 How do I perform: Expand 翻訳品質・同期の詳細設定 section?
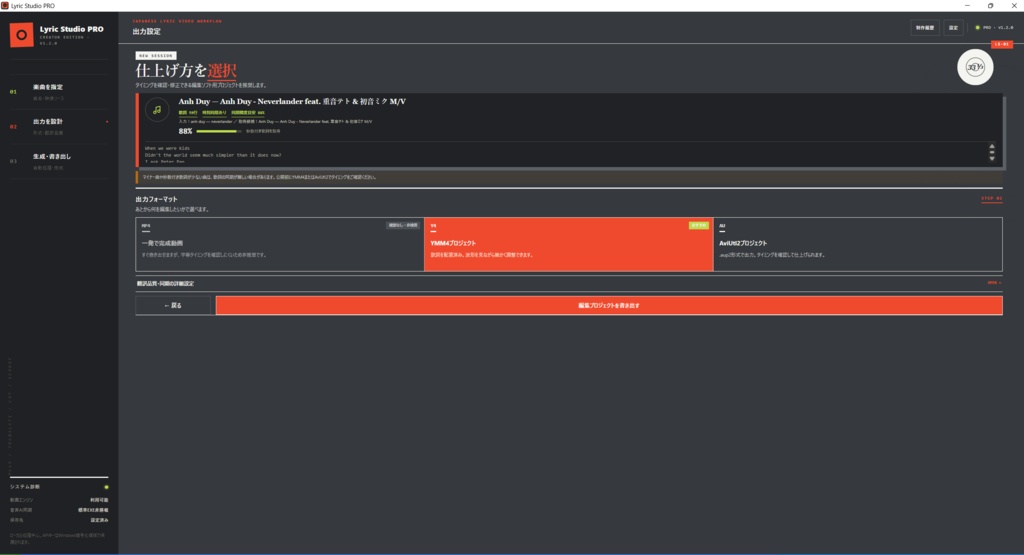coord(569,283)
